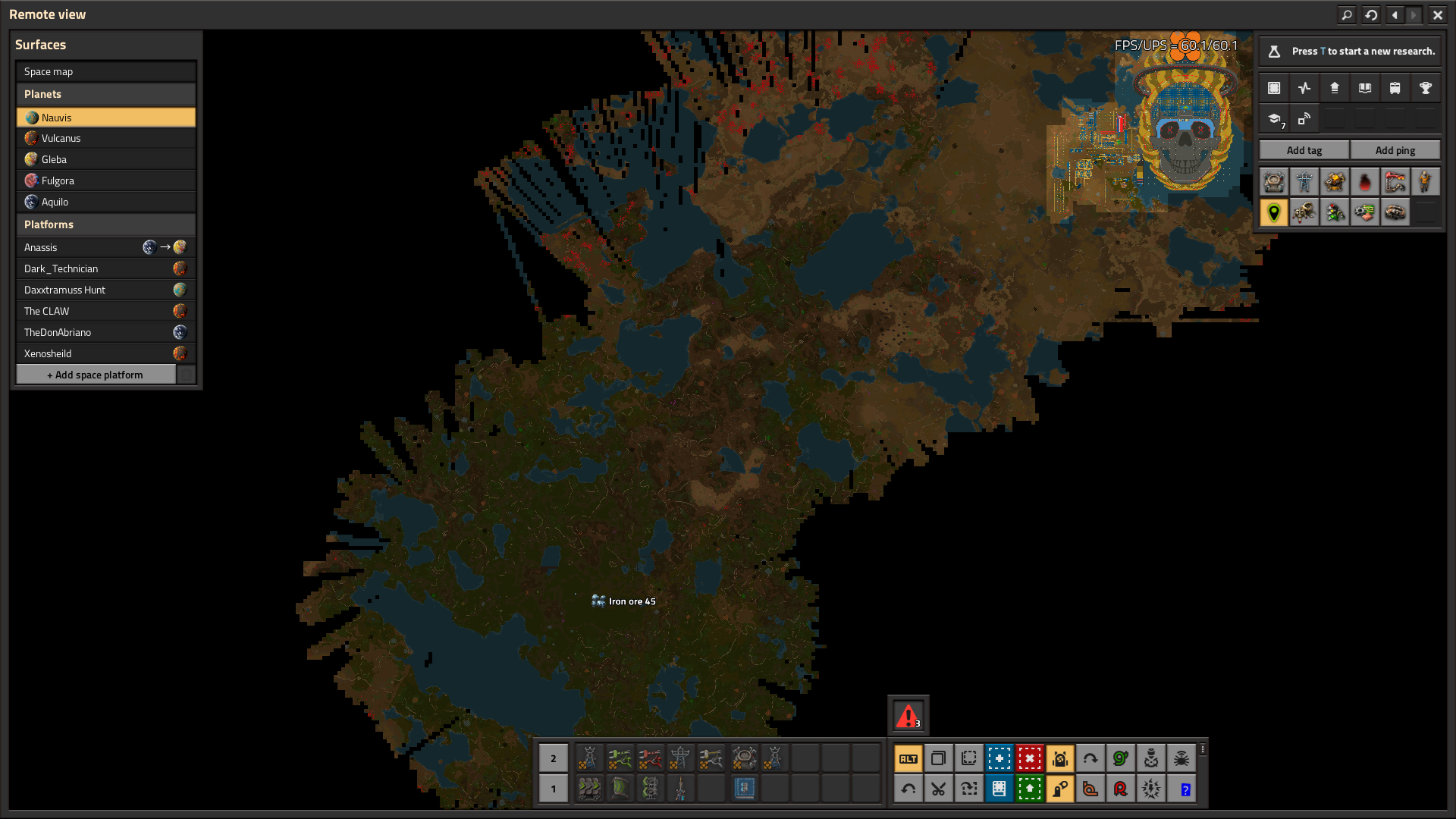Switch to quickbar row 2 selector
This screenshot has height=819, width=1456.
554,758
